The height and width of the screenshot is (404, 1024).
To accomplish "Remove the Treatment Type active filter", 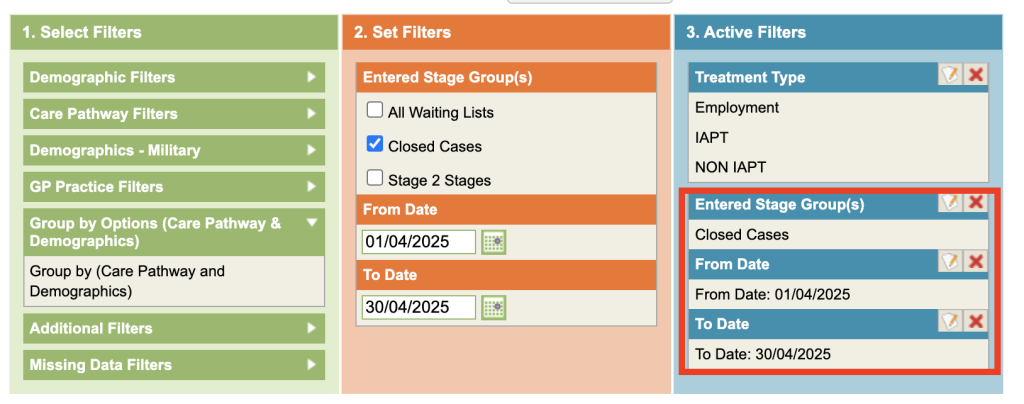I will click(976, 74).
